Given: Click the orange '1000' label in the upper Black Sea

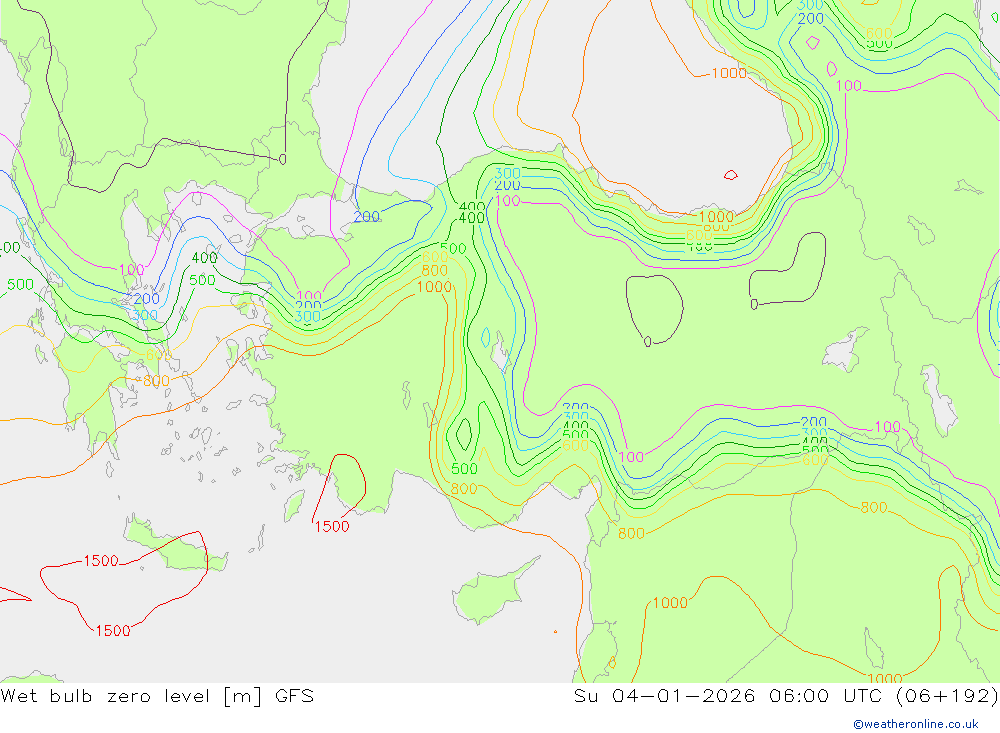Looking at the screenshot, I should click(x=729, y=73).
